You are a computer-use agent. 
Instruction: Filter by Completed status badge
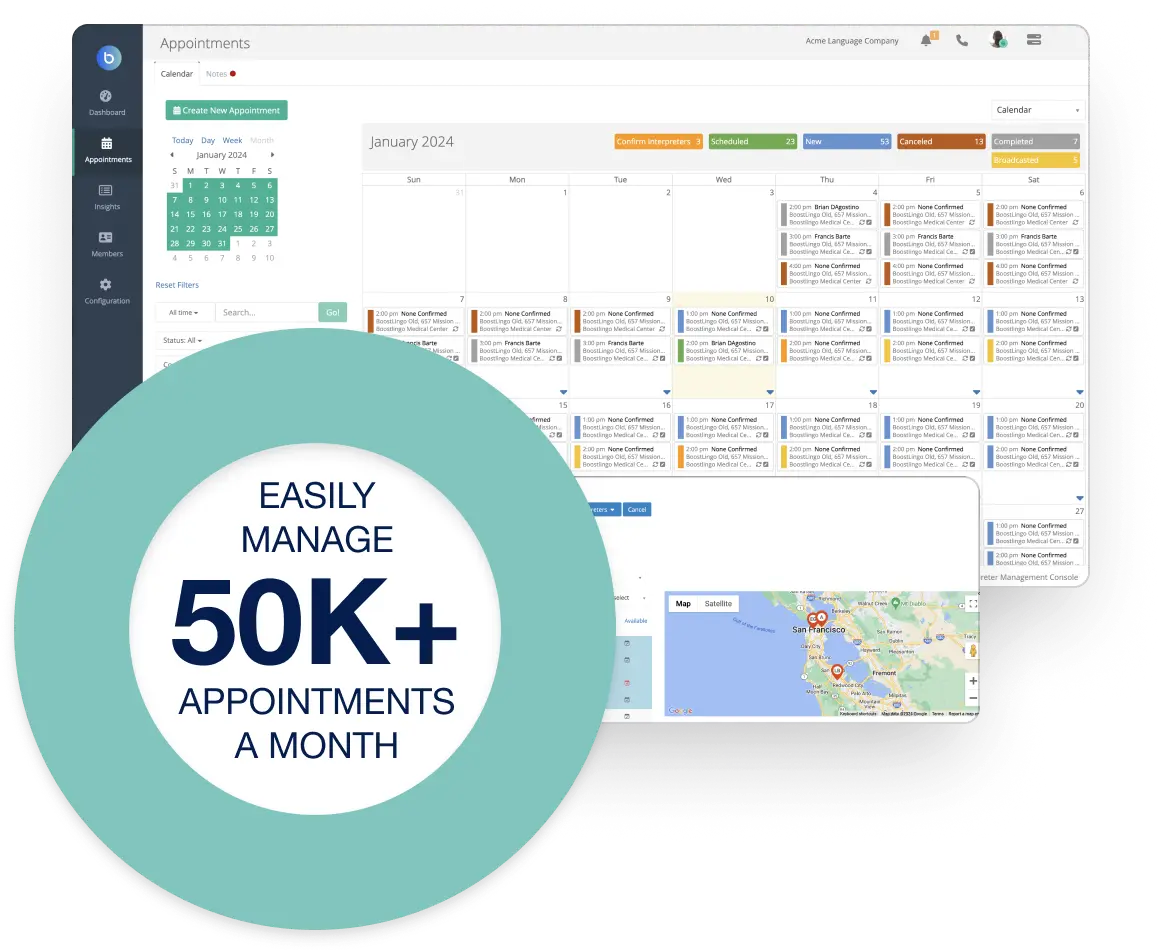click(x=1035, y=142)
